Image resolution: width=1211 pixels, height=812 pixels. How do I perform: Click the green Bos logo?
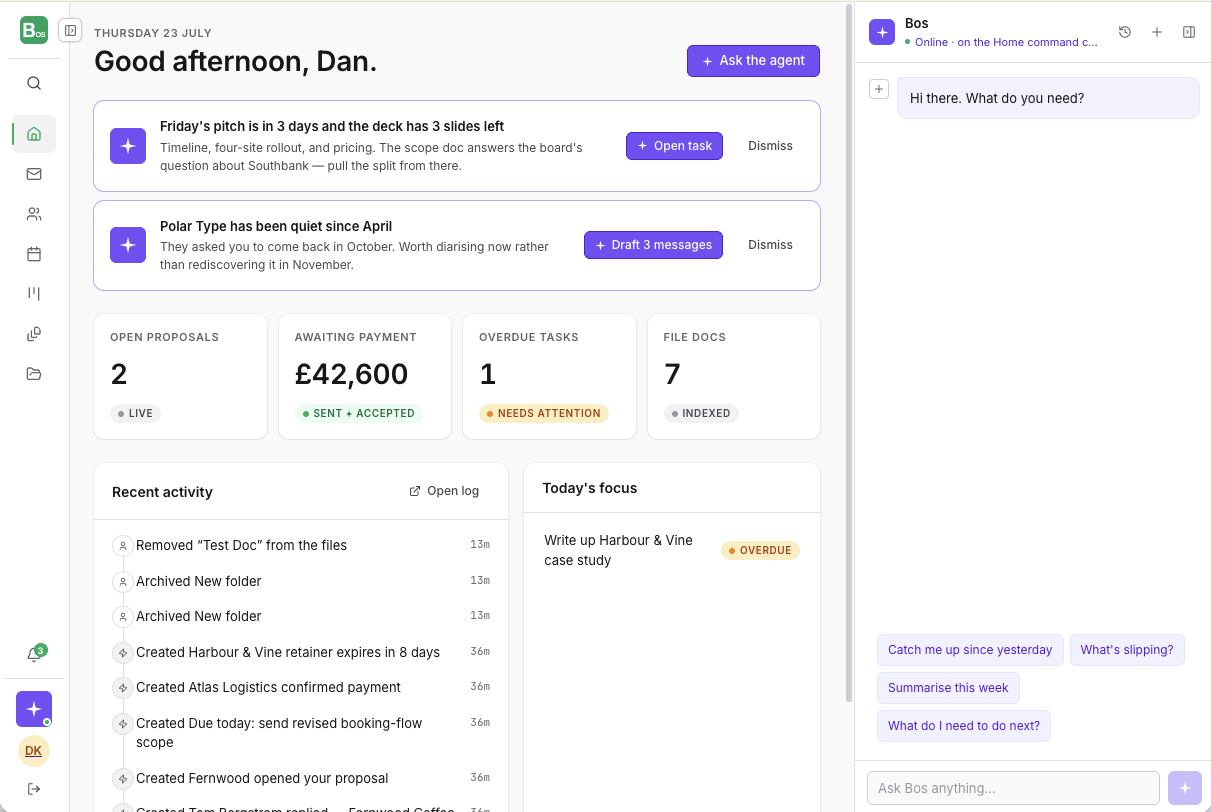pos(34,30)
